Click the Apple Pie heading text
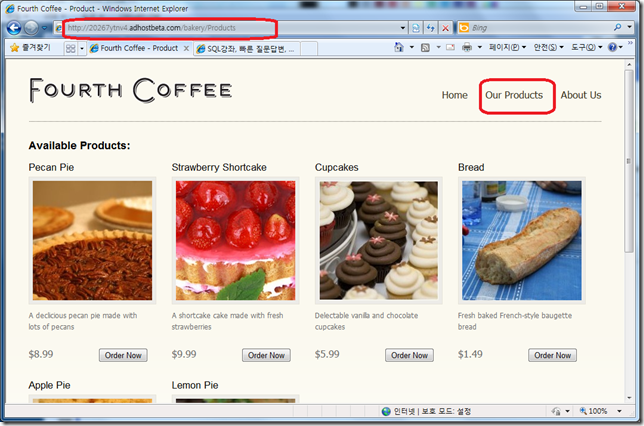The height and width of the screenshot is (426, 644). 49,385
